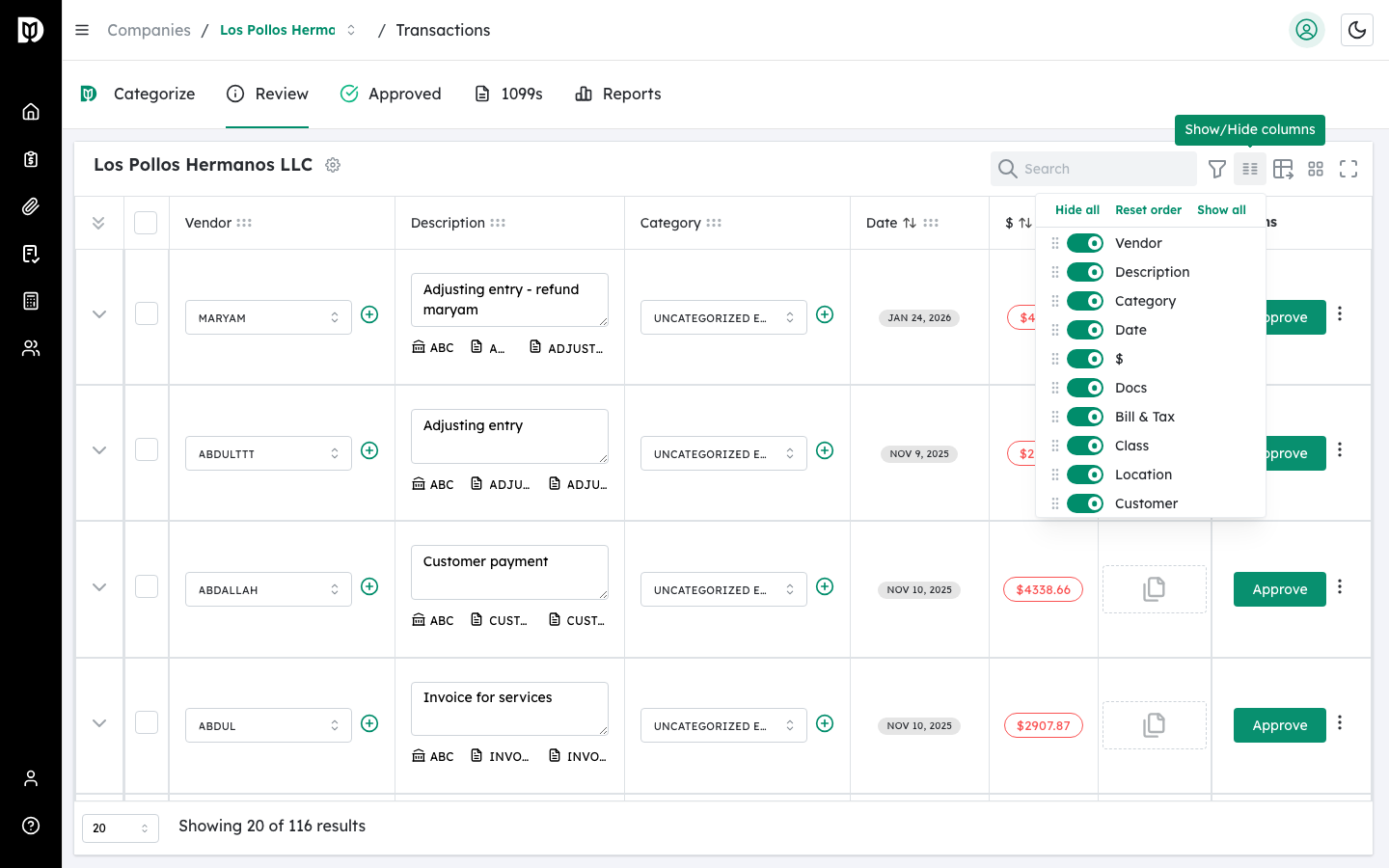Open the calculator icon in the sidebar

click(x=30, y=301)
